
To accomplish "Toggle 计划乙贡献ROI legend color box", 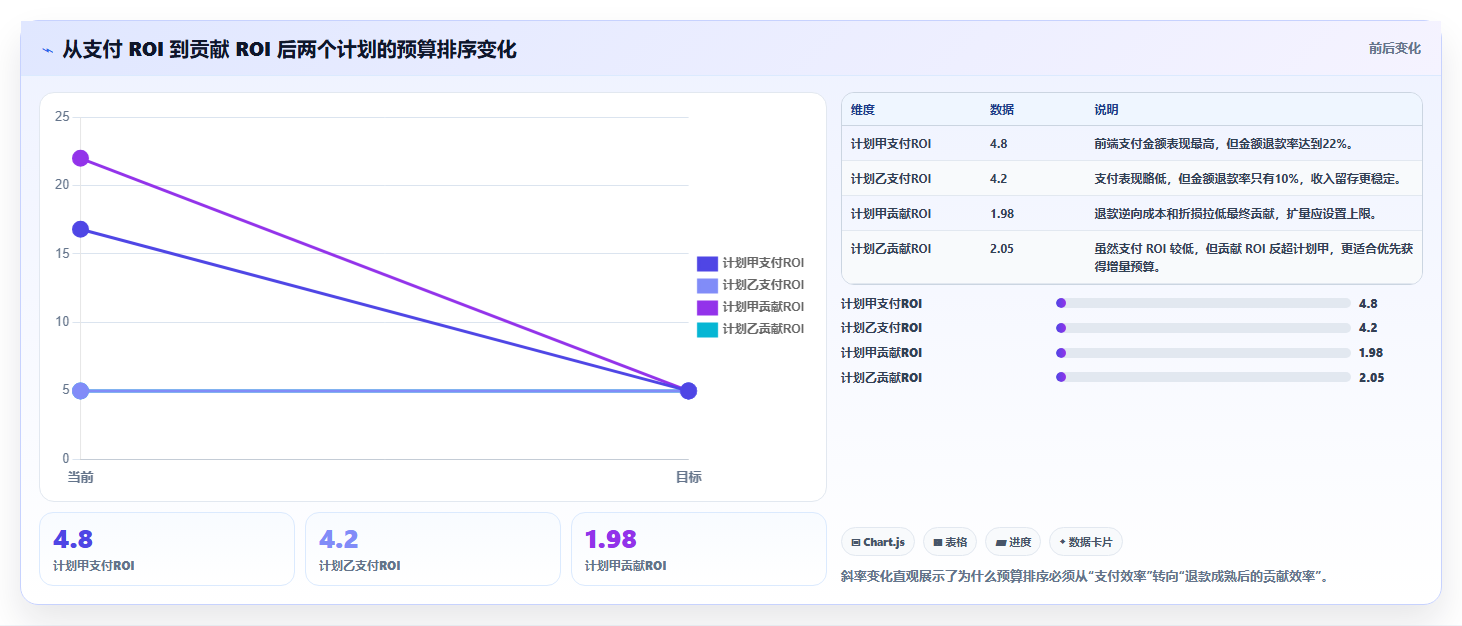I will pos(708,329).
